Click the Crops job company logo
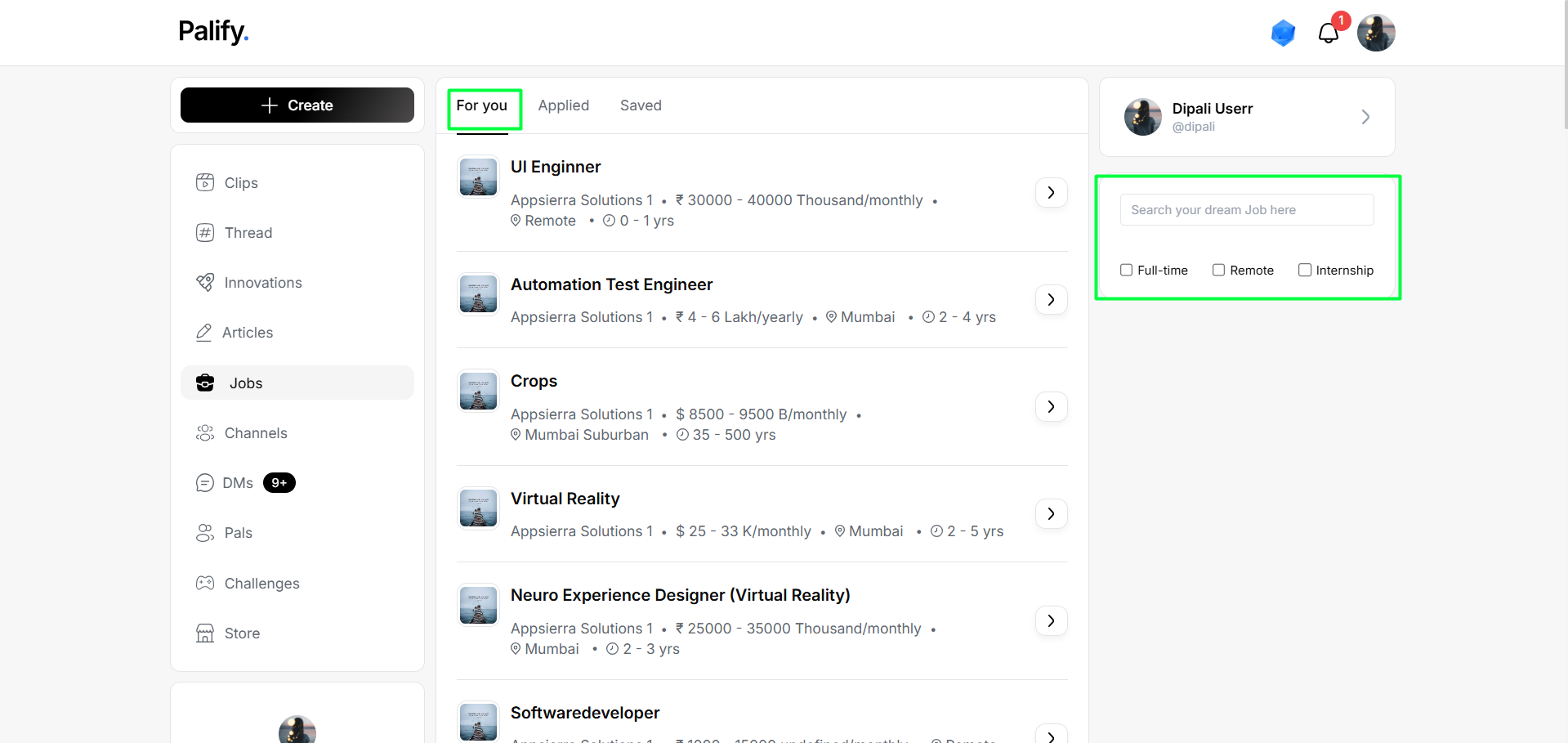The height and width of the screenshot is (743, 1568). [x=478, y=391]
